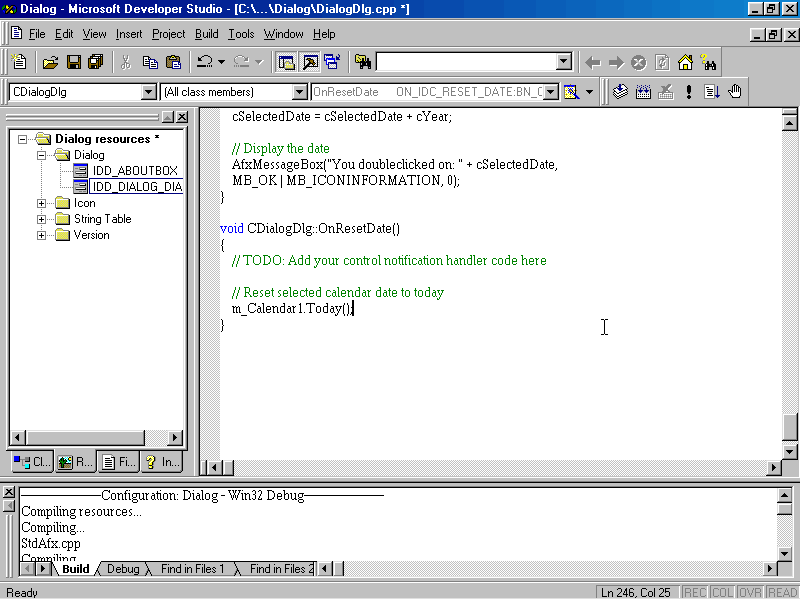Expand the String Table folder node
This screenshot has width=800, height=600.
point(42,219)
